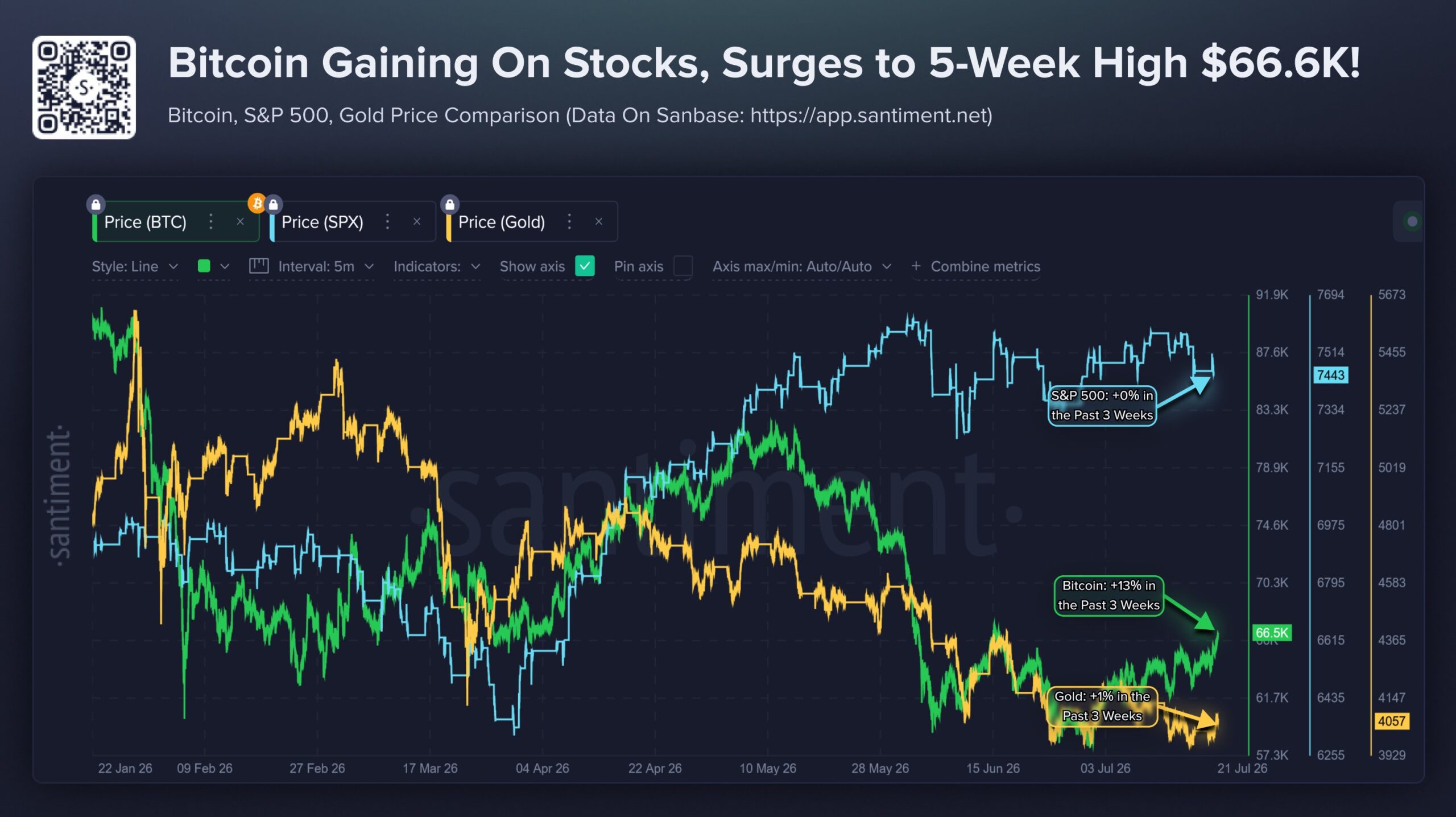
Task: Expand the Axis max/min Auto/Auto dropdown
Action: click(802, 266)
